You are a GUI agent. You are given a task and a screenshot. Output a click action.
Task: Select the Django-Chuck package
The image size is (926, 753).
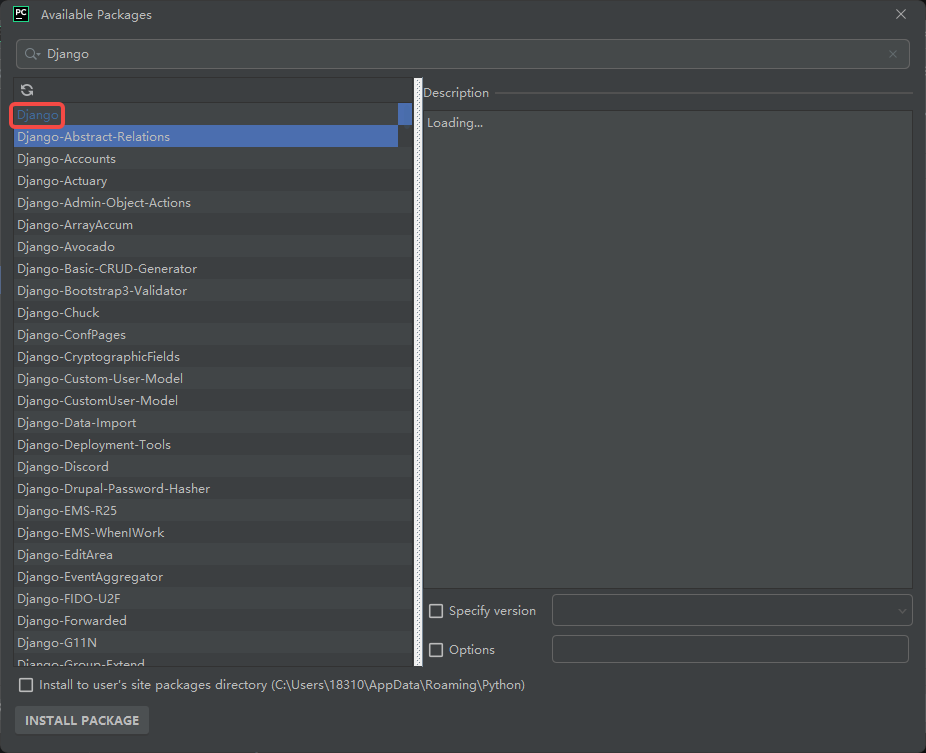point(213,312)
